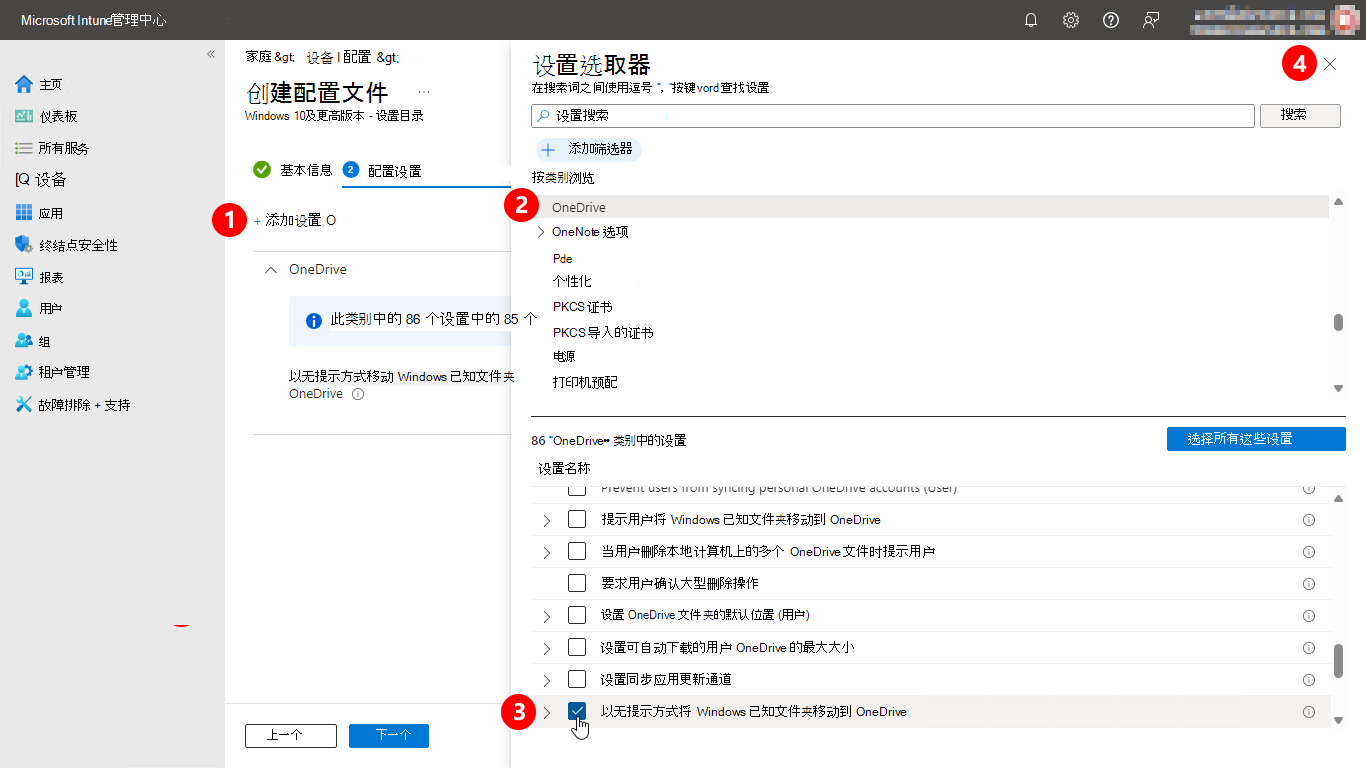This screenshot has width=1366, height=768.
Task: Click into the 设置搜索 search field
Action: tap(893, 116)
